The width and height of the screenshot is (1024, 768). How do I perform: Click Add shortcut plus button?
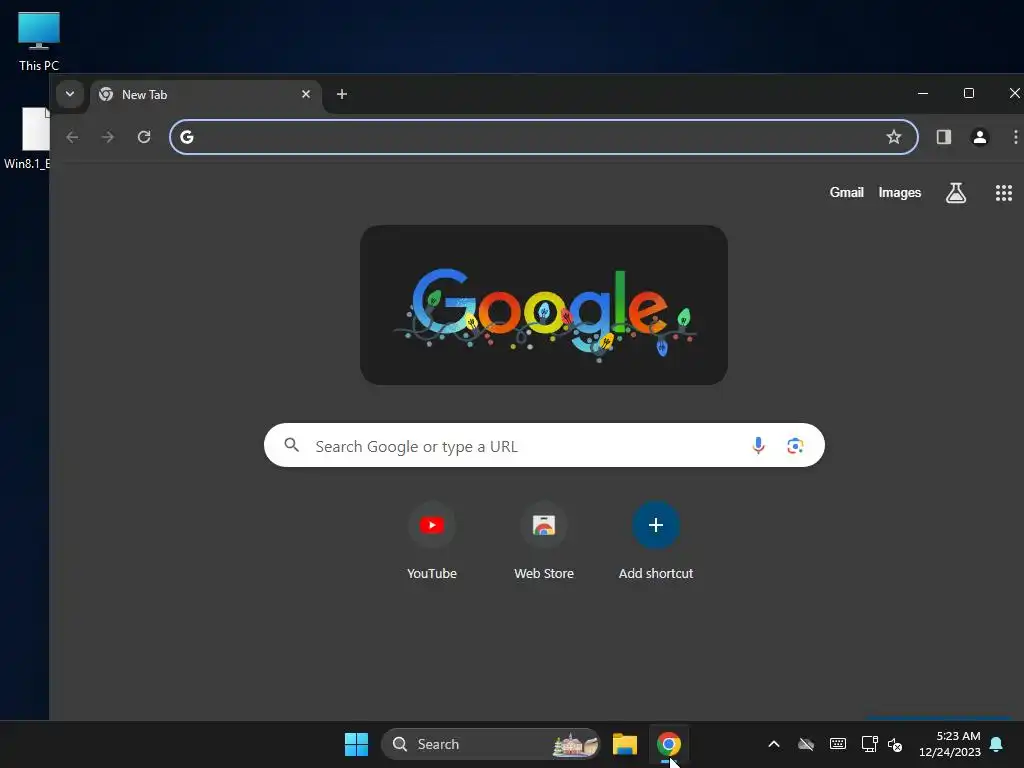656,525
